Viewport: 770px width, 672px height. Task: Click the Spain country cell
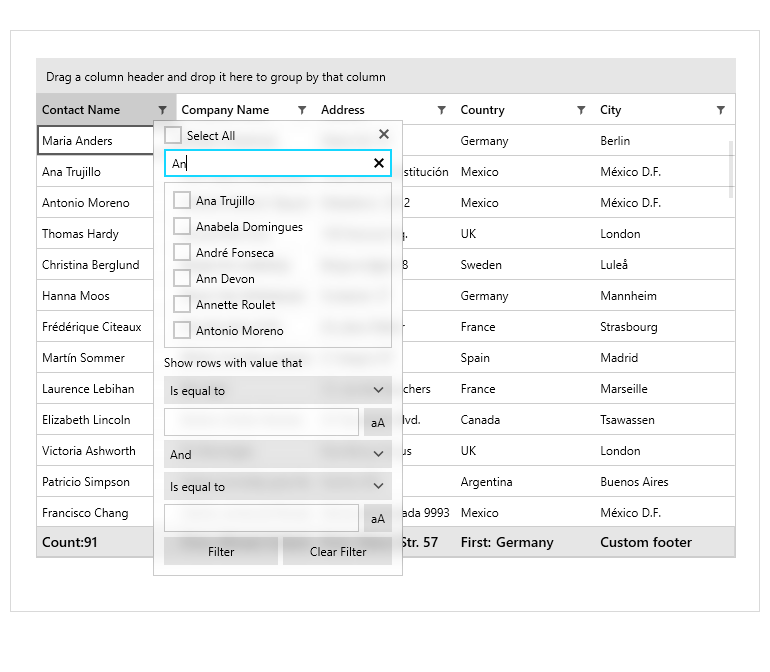click(x=525, y=357)
